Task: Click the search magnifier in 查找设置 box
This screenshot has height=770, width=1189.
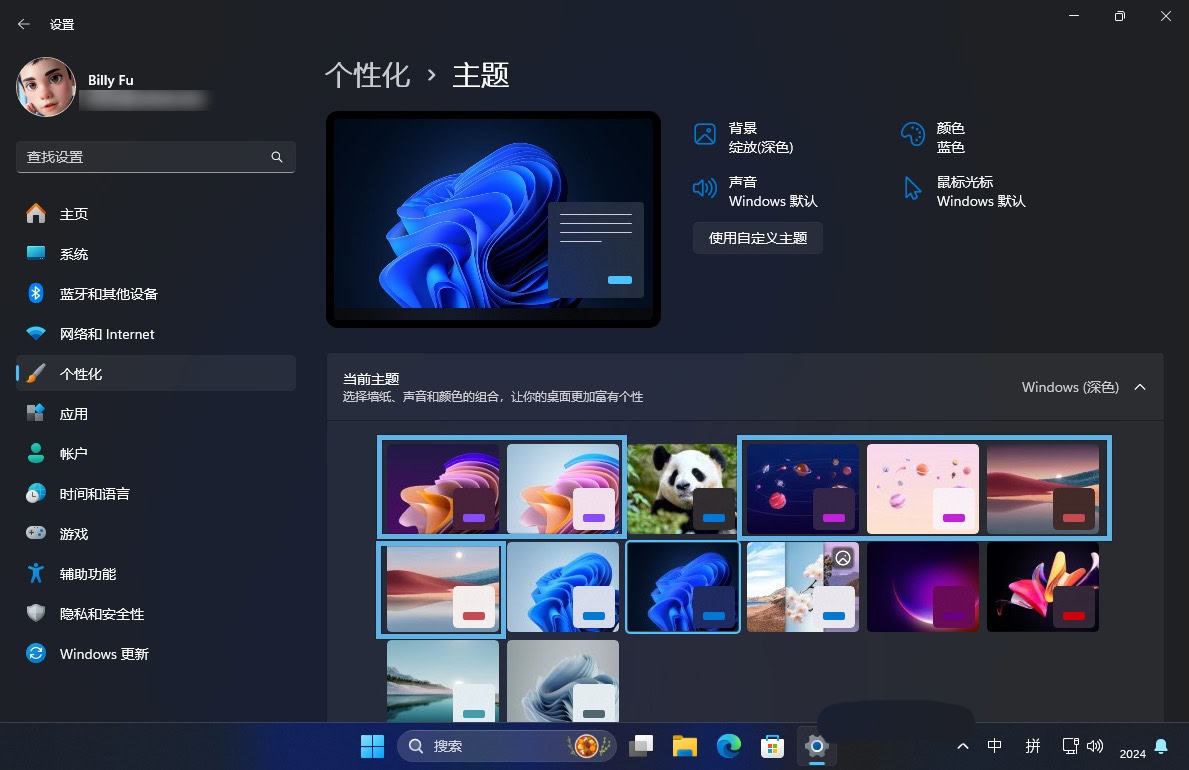Action: pyautogui.click(x=276, y=157)
